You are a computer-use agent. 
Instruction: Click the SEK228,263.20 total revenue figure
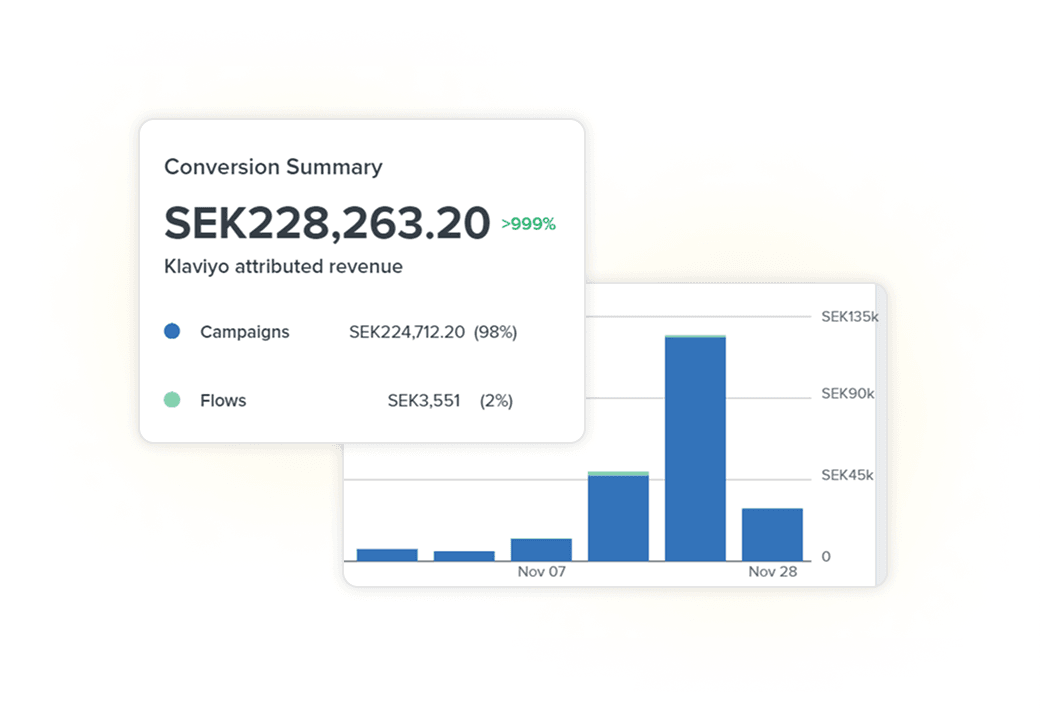(327, 223)
